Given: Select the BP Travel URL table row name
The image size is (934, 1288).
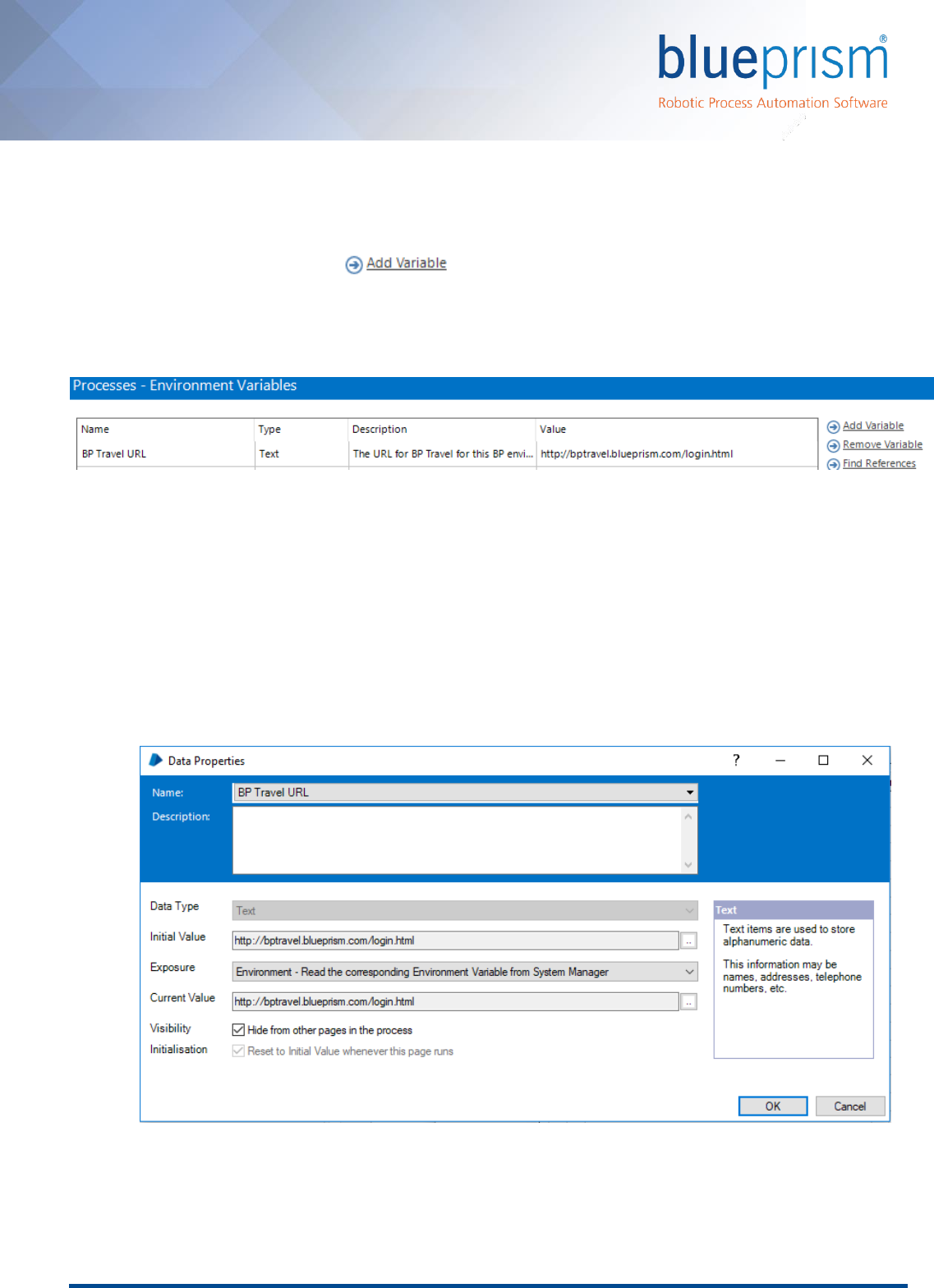Looking at the screenshot, I should 114,453.
